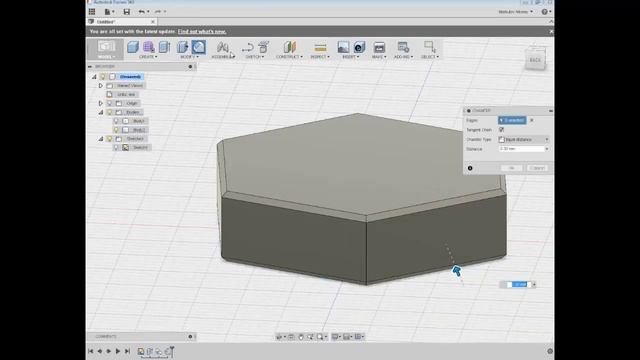This screenshot has height=360, width=640.
Task: Click the first sketch feature in timeline
Action: coord(141,351)
